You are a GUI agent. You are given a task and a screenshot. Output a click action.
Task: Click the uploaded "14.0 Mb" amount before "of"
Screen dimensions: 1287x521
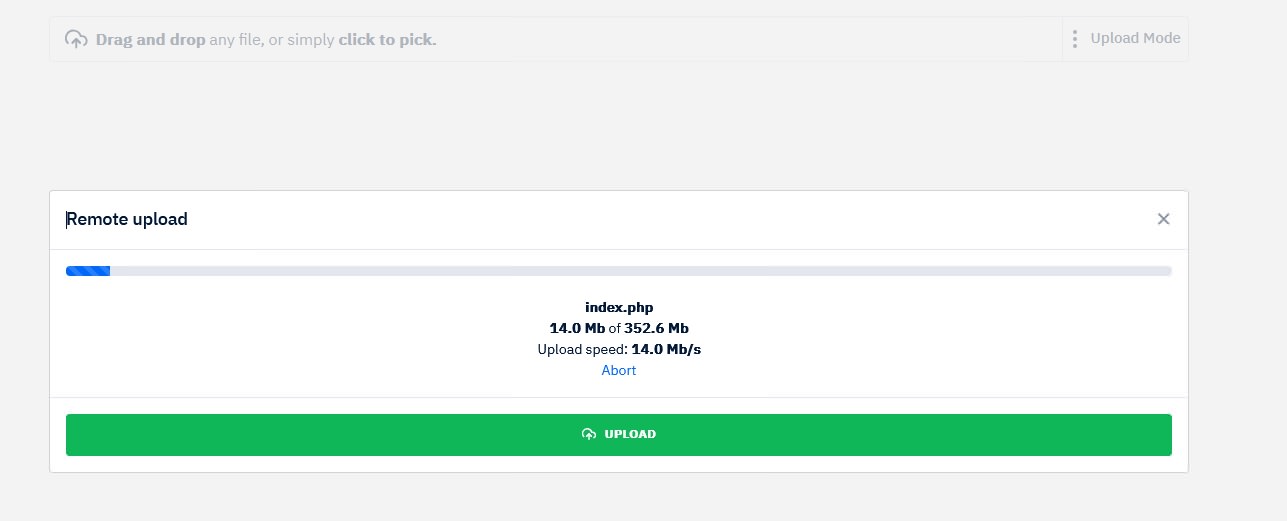point(577,328)
